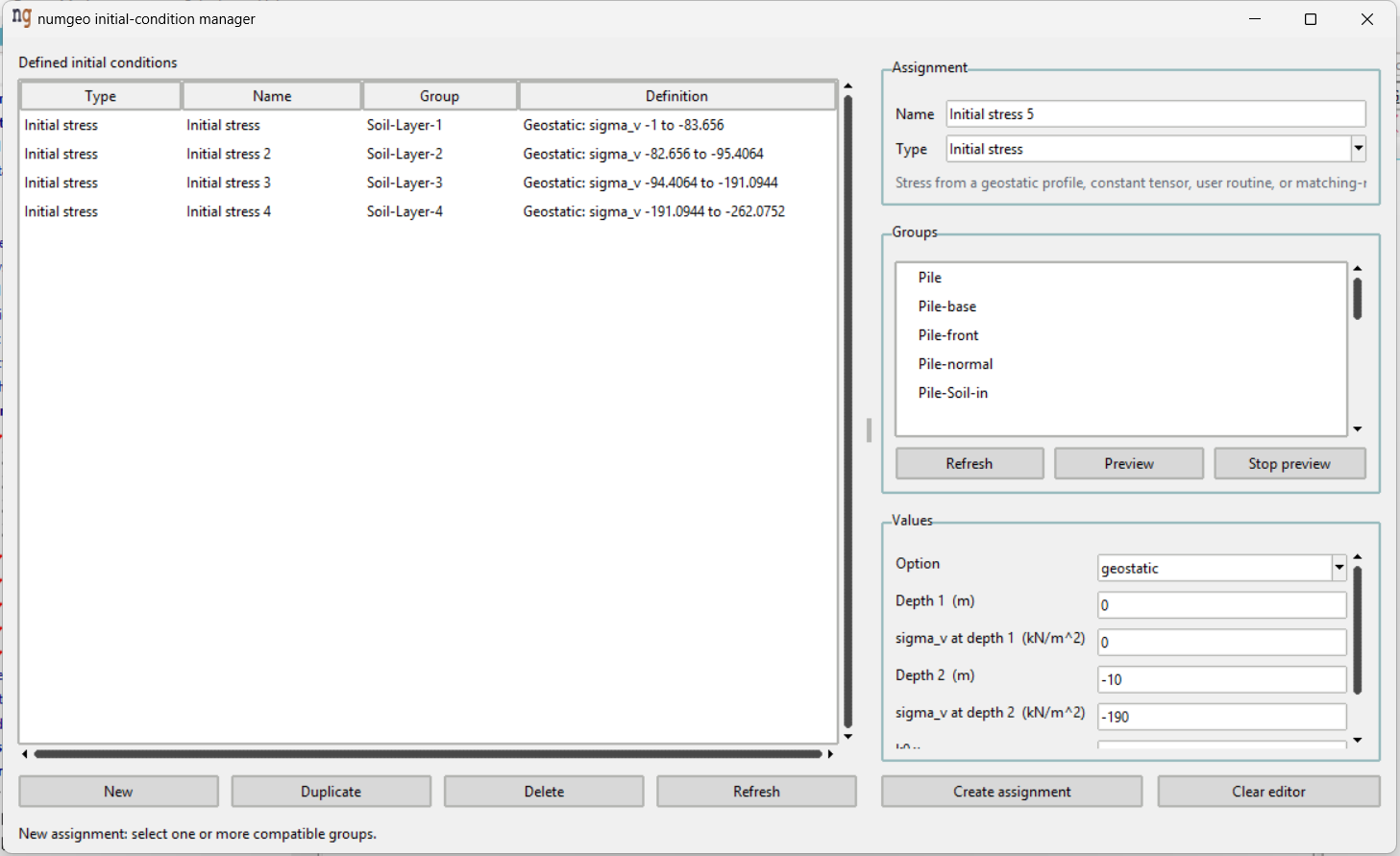1400x856 pixels.
Task: Click Refresh below the conditions table
Action: coord(756,792)
